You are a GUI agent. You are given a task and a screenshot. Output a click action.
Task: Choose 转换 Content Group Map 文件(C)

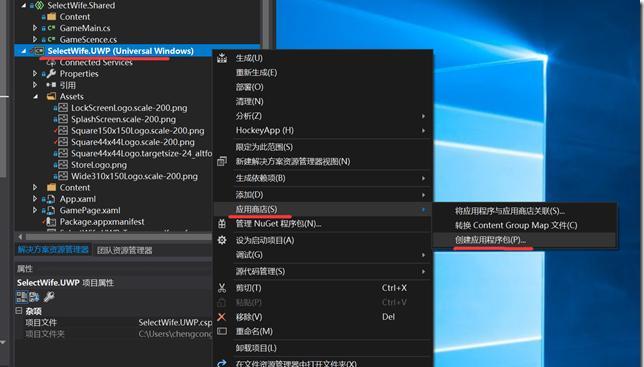click(525, 225)
